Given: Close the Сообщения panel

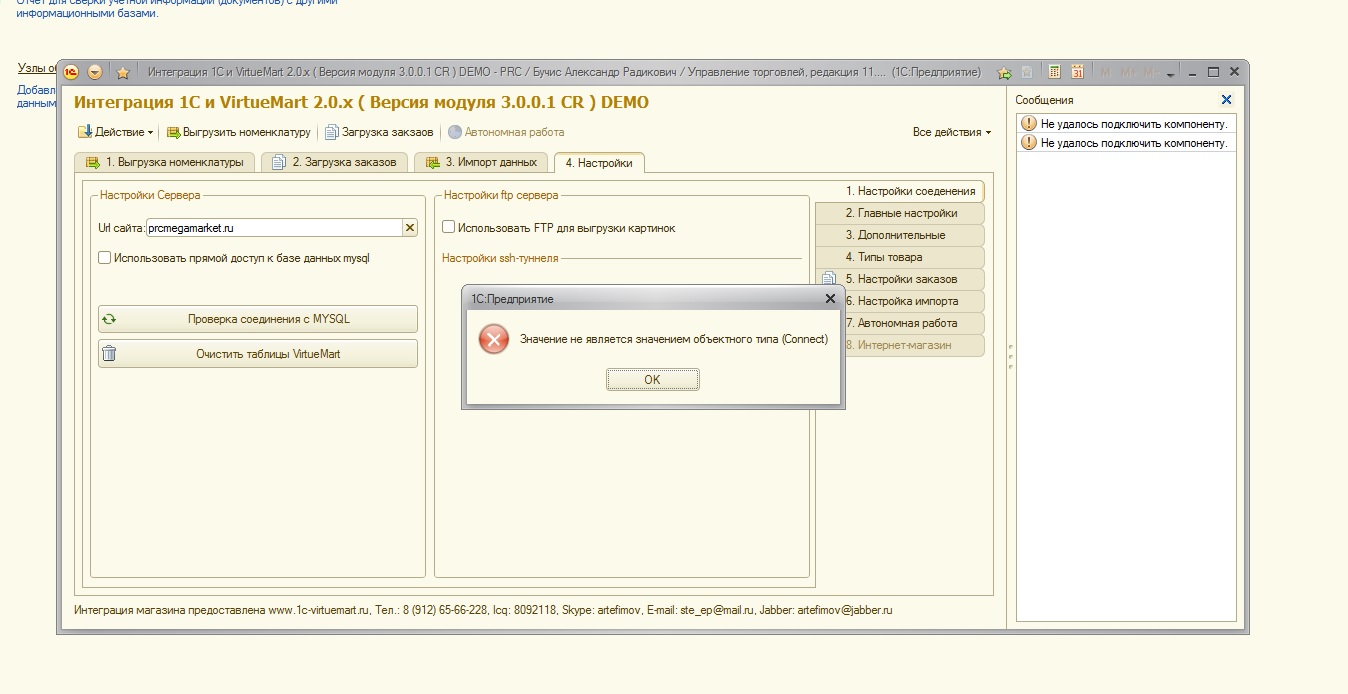Looking at the screenshot, I should 1227,100.
